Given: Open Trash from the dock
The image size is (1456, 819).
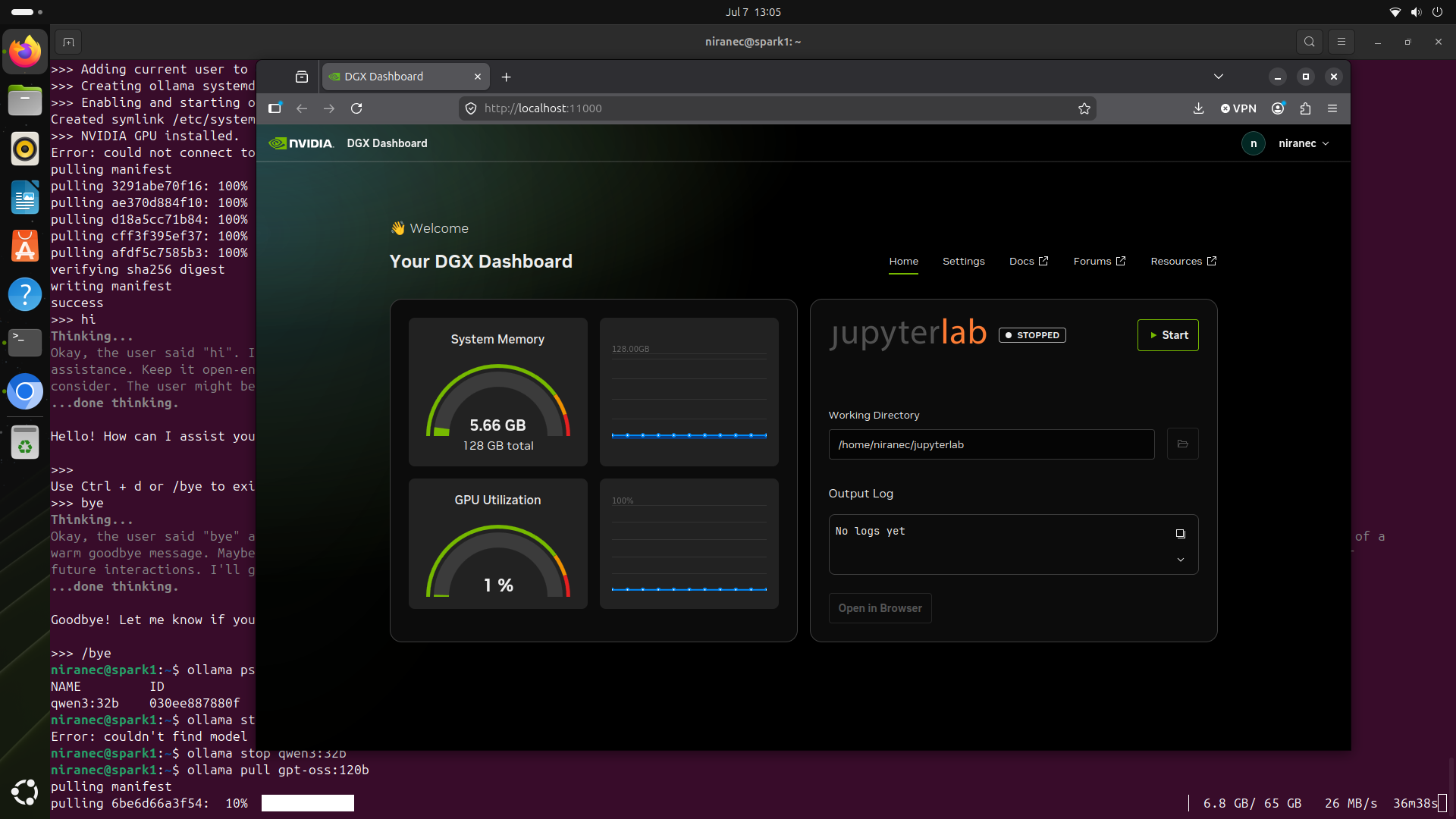Looking at the screenshot, I should pyautogui.click(x=25, y=443).
